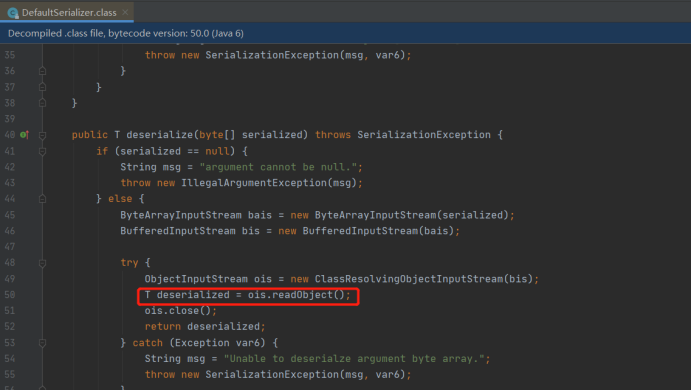Click return deserialized statement

point(205,326)
